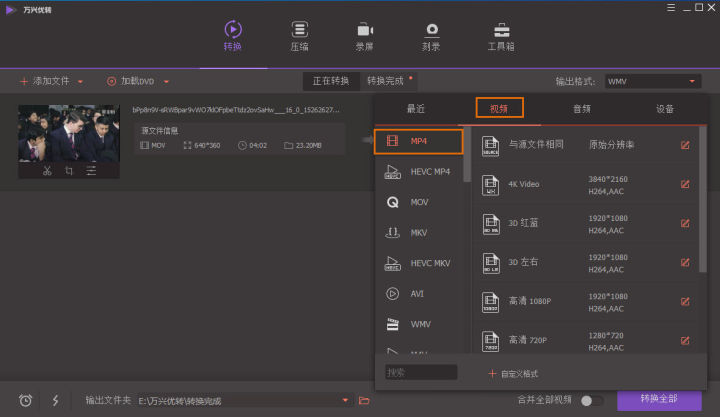Expand the 添加文件 dropdown arrow
This screenshot has width=720, height=417.
(x=80, y=82)
